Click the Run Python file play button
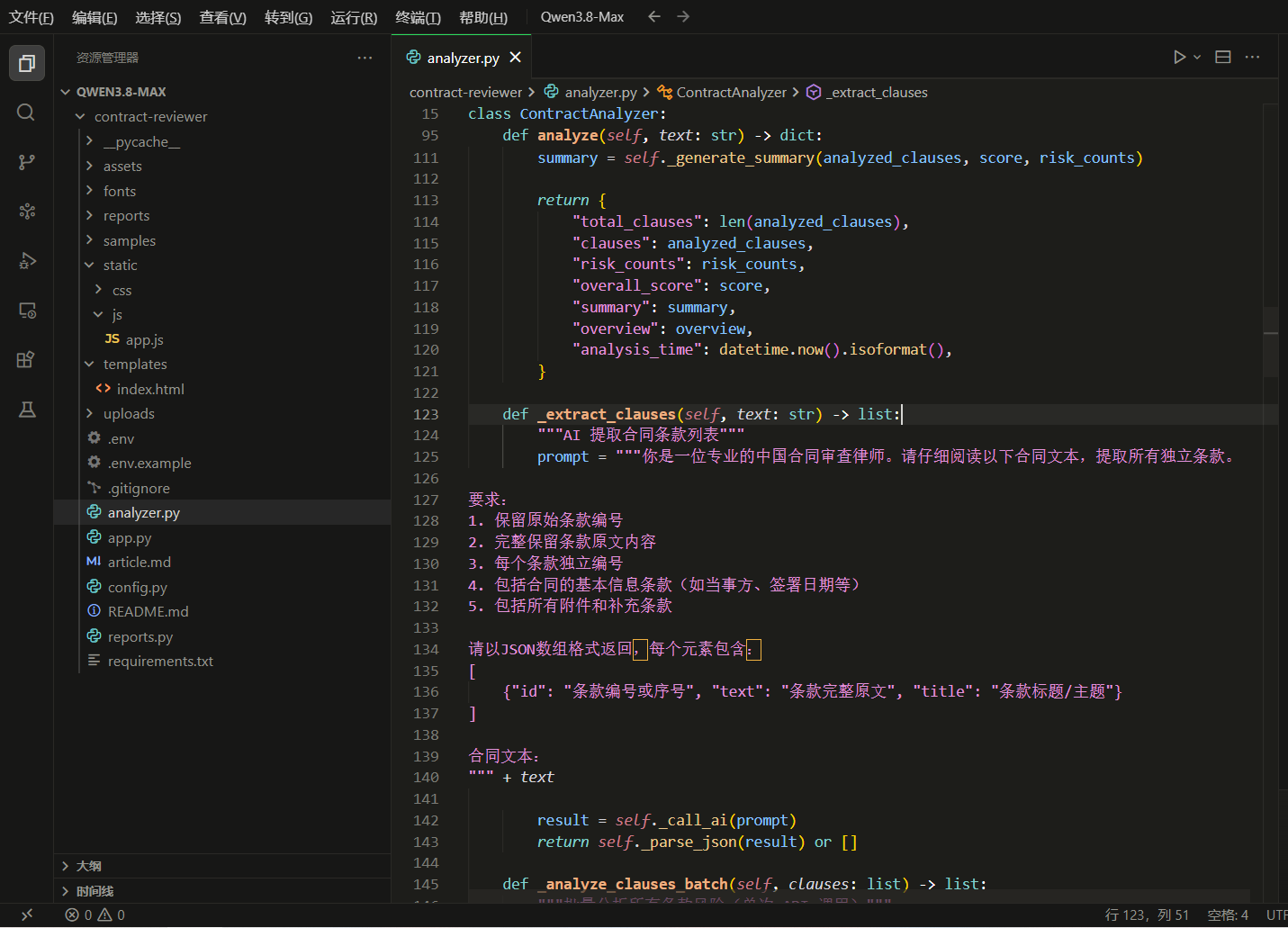1288x928 pixels. pyautogui.click(x=1179, y=57)
